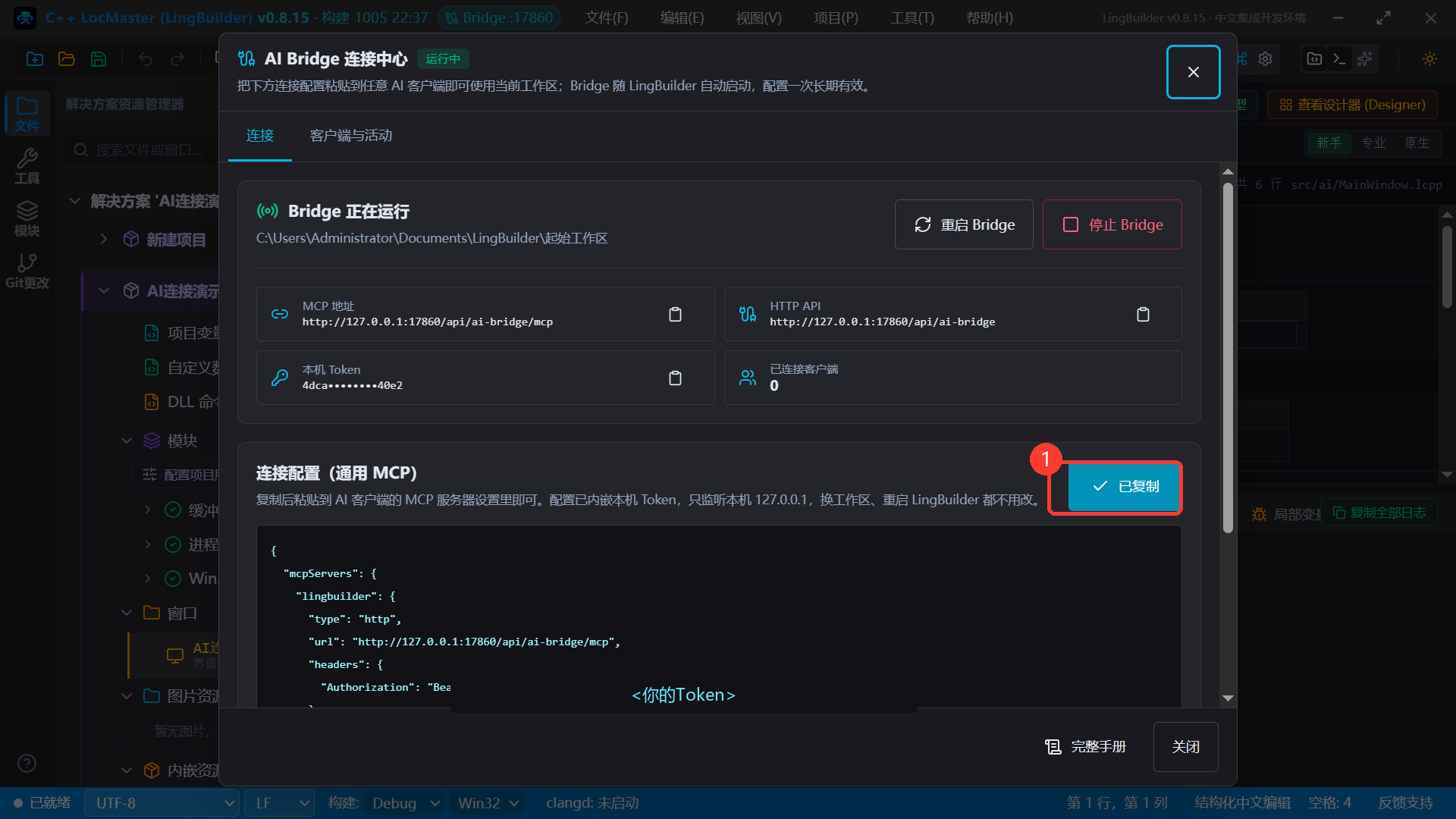1456x819 pixels.
Task: Open the UTF-8 encoding dropdown
Action: pos(162,803)
